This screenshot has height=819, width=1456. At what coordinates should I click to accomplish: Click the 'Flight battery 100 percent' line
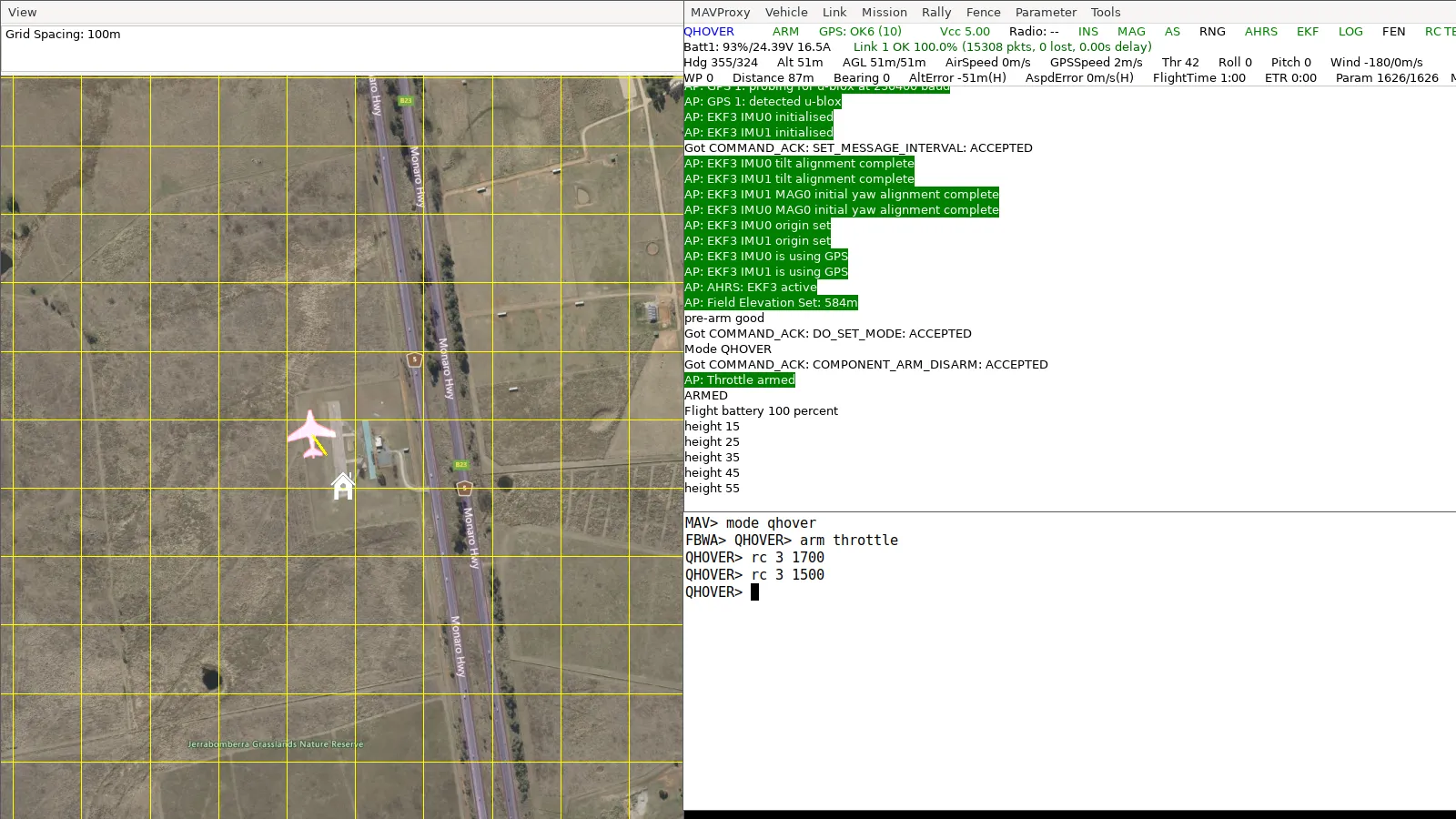(x=762, y=410)
